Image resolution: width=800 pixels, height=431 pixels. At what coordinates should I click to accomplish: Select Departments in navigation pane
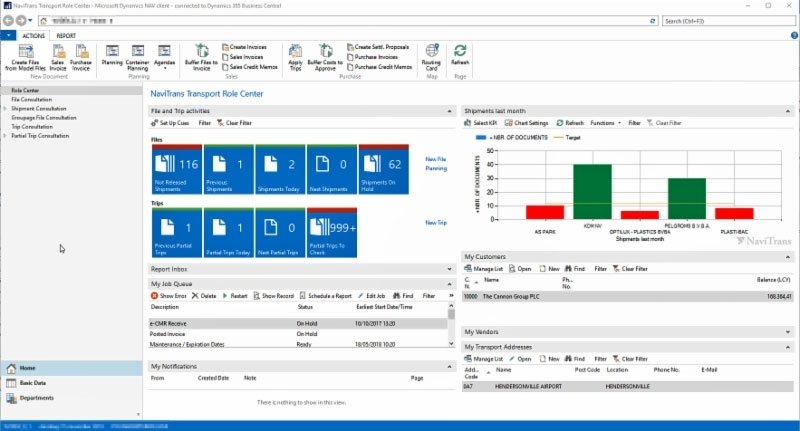pyautogui.click(x=71, y=398)
